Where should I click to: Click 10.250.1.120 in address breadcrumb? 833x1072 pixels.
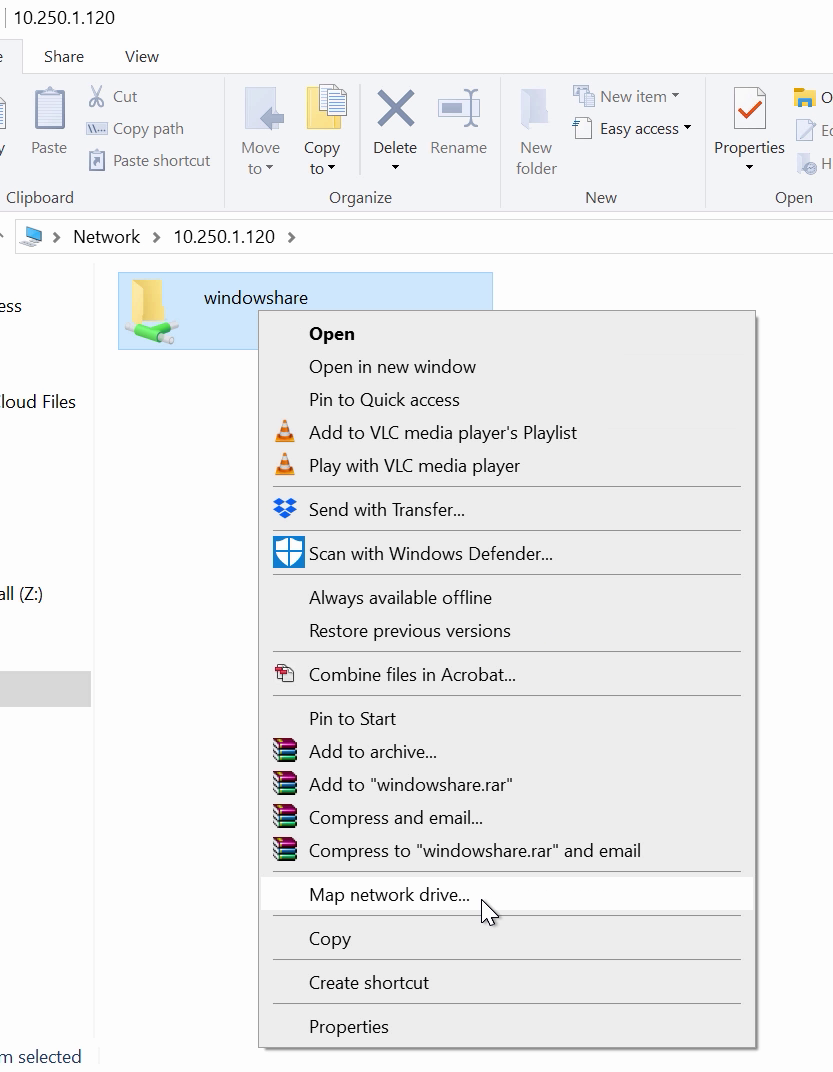coord(224,237)
